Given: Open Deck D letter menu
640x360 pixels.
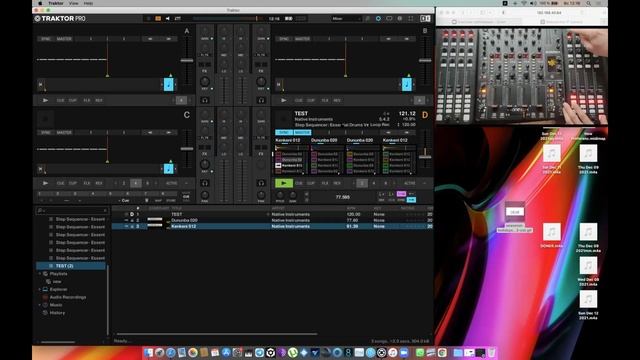Looking at the screenshot, I should pyautogui.click(x=425, y=115).
